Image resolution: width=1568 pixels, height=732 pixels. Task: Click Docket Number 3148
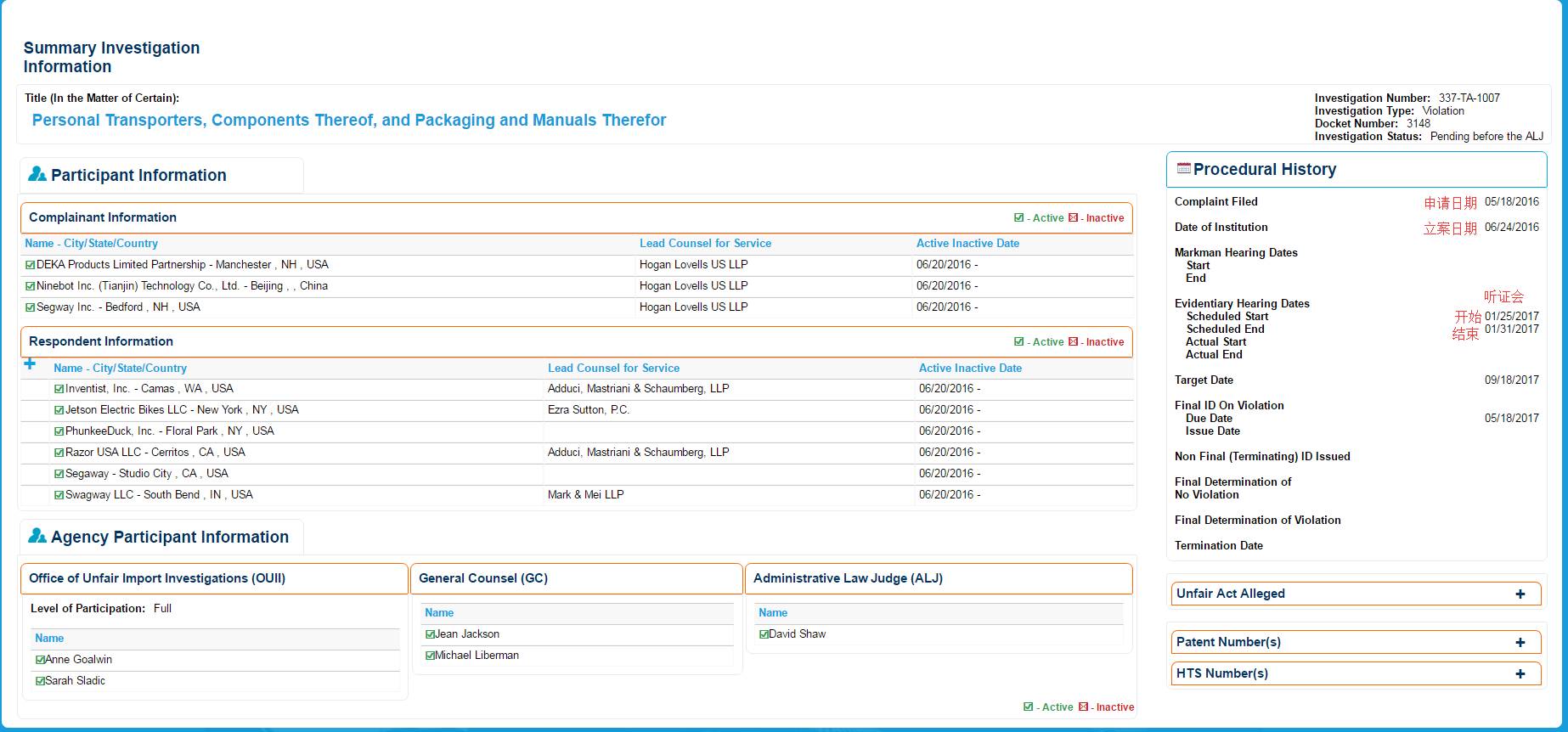tap(1419, 124)
